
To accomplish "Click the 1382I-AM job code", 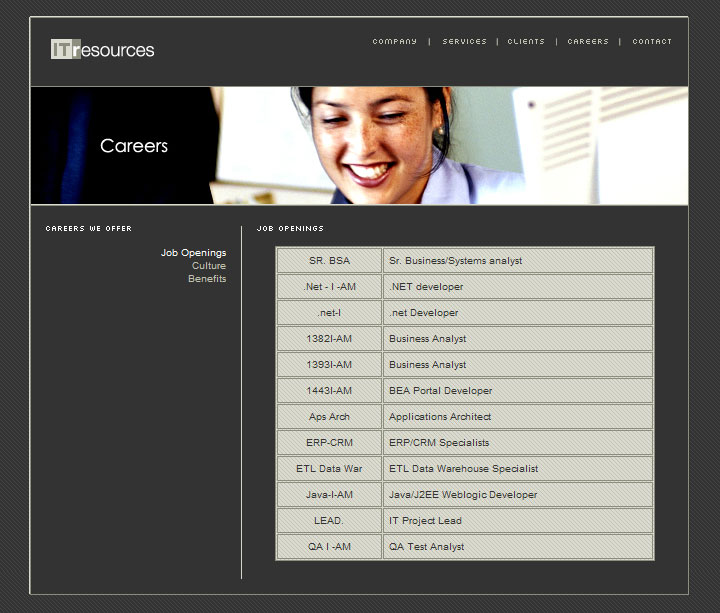I will click(x=329, y=339).
